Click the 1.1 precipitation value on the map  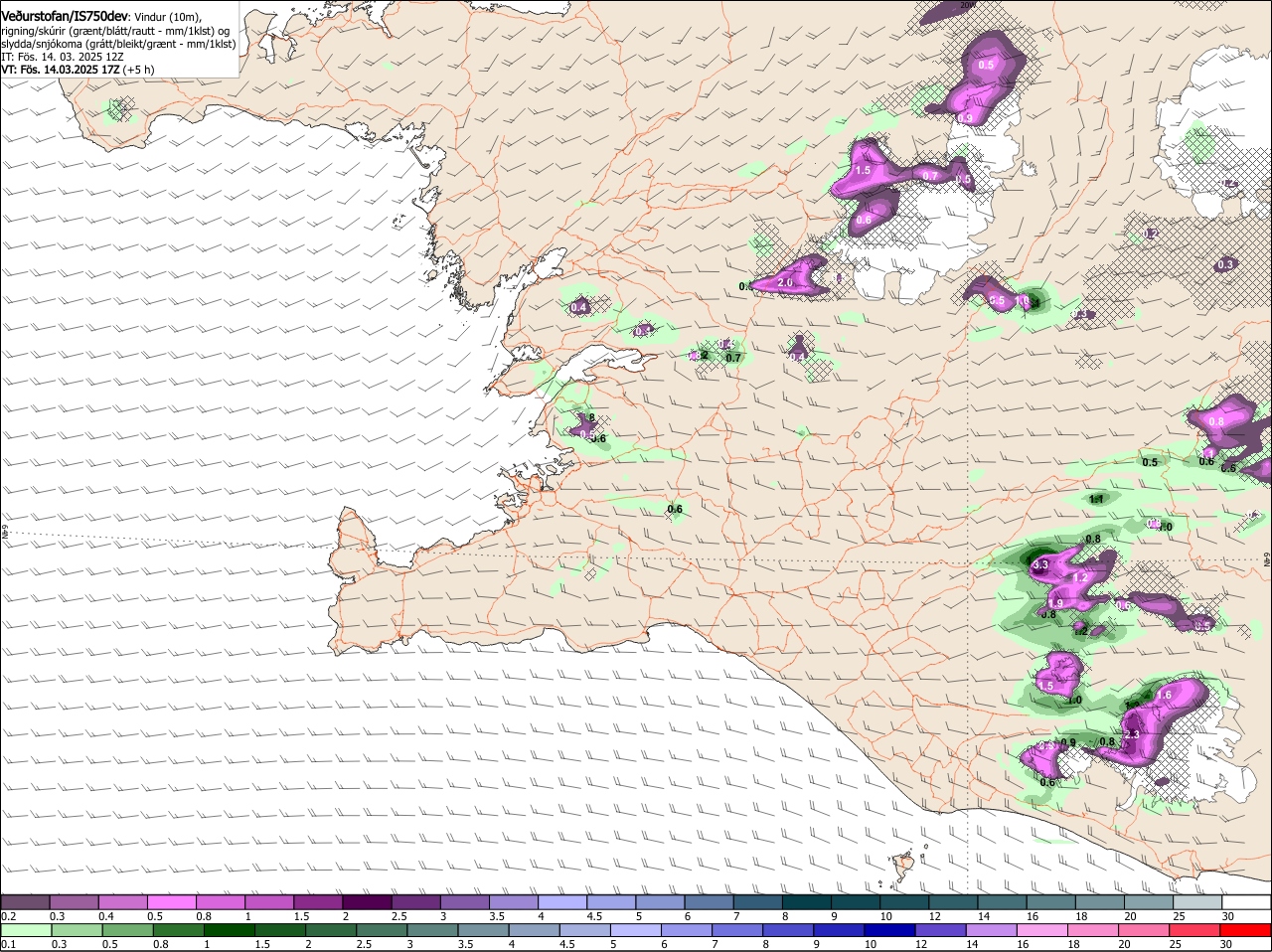pos(1097,500)
